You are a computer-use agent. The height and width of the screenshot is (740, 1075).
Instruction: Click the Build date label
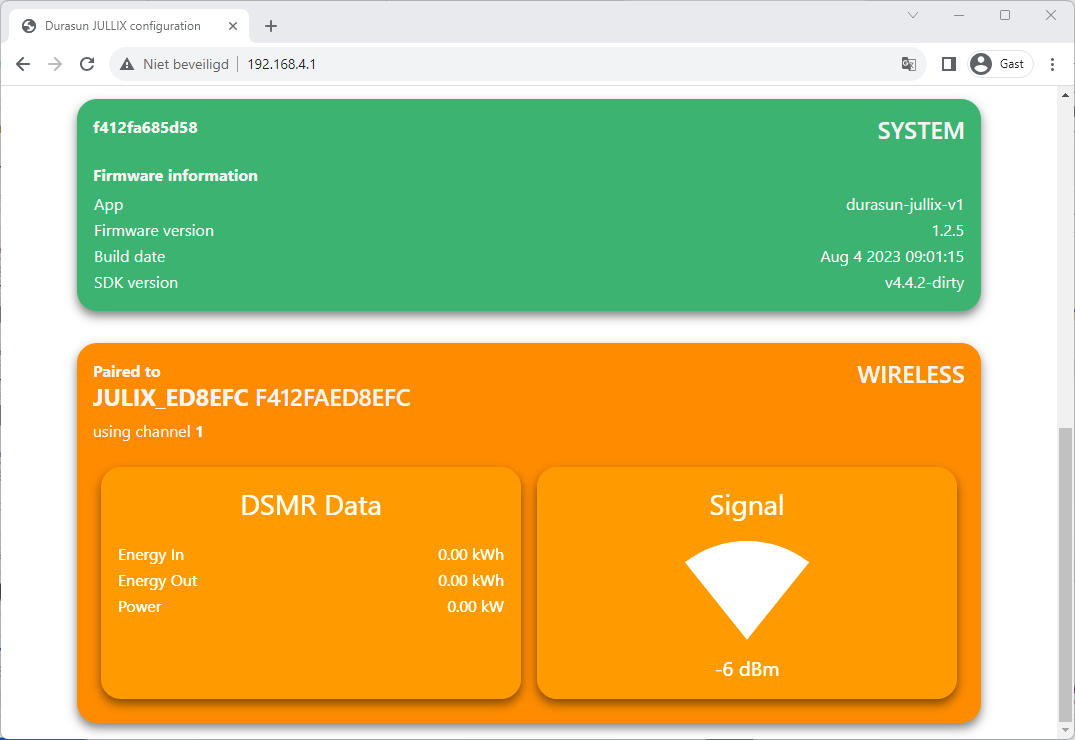click(x=130, y=256)
